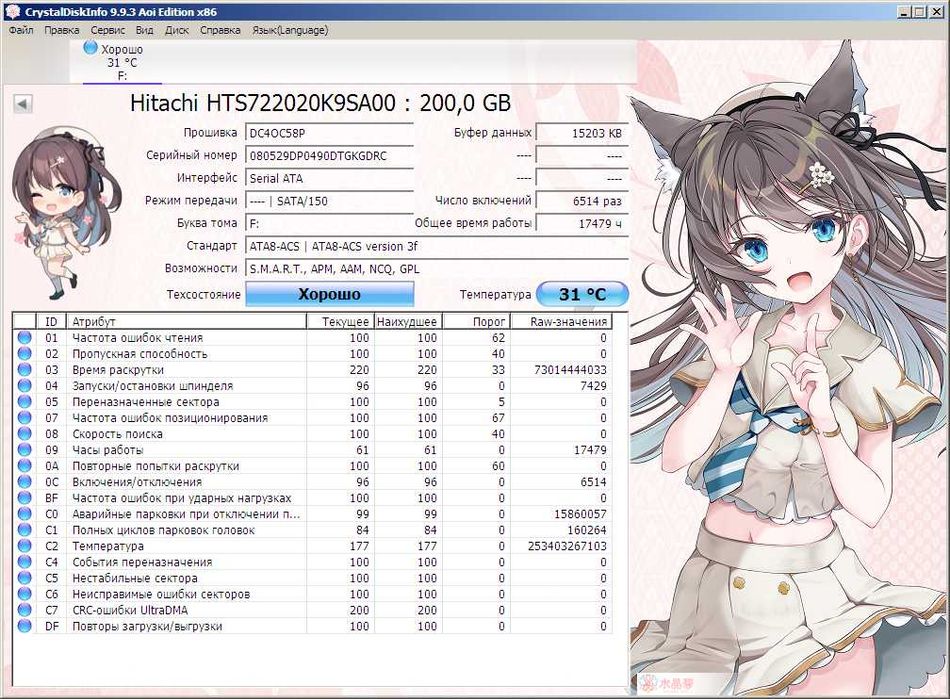Open the Диск menu
Image resolution: width=950 pixels, height=699 pixels.
[176, 30]
